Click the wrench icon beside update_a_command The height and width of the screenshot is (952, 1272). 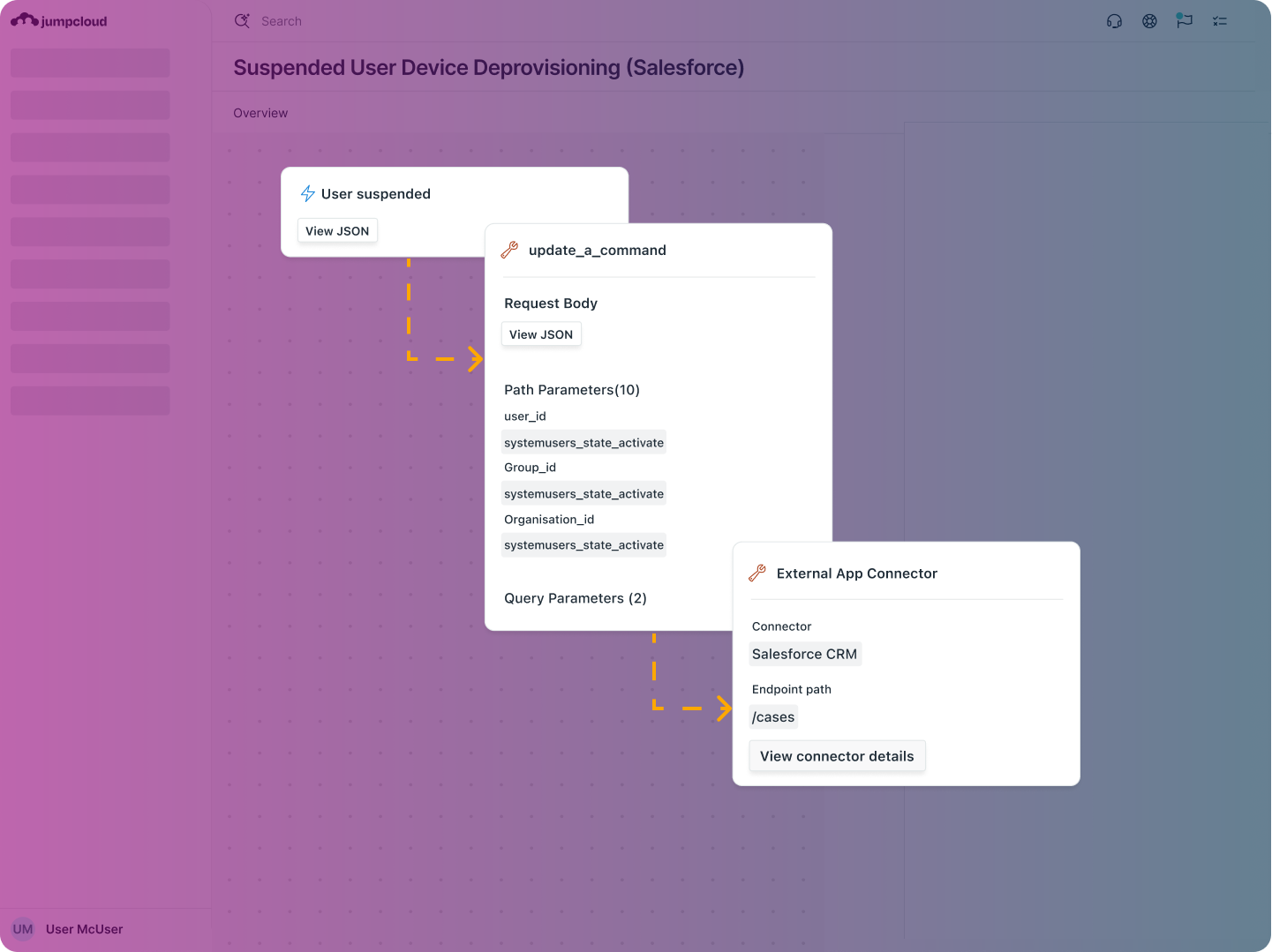509,250
